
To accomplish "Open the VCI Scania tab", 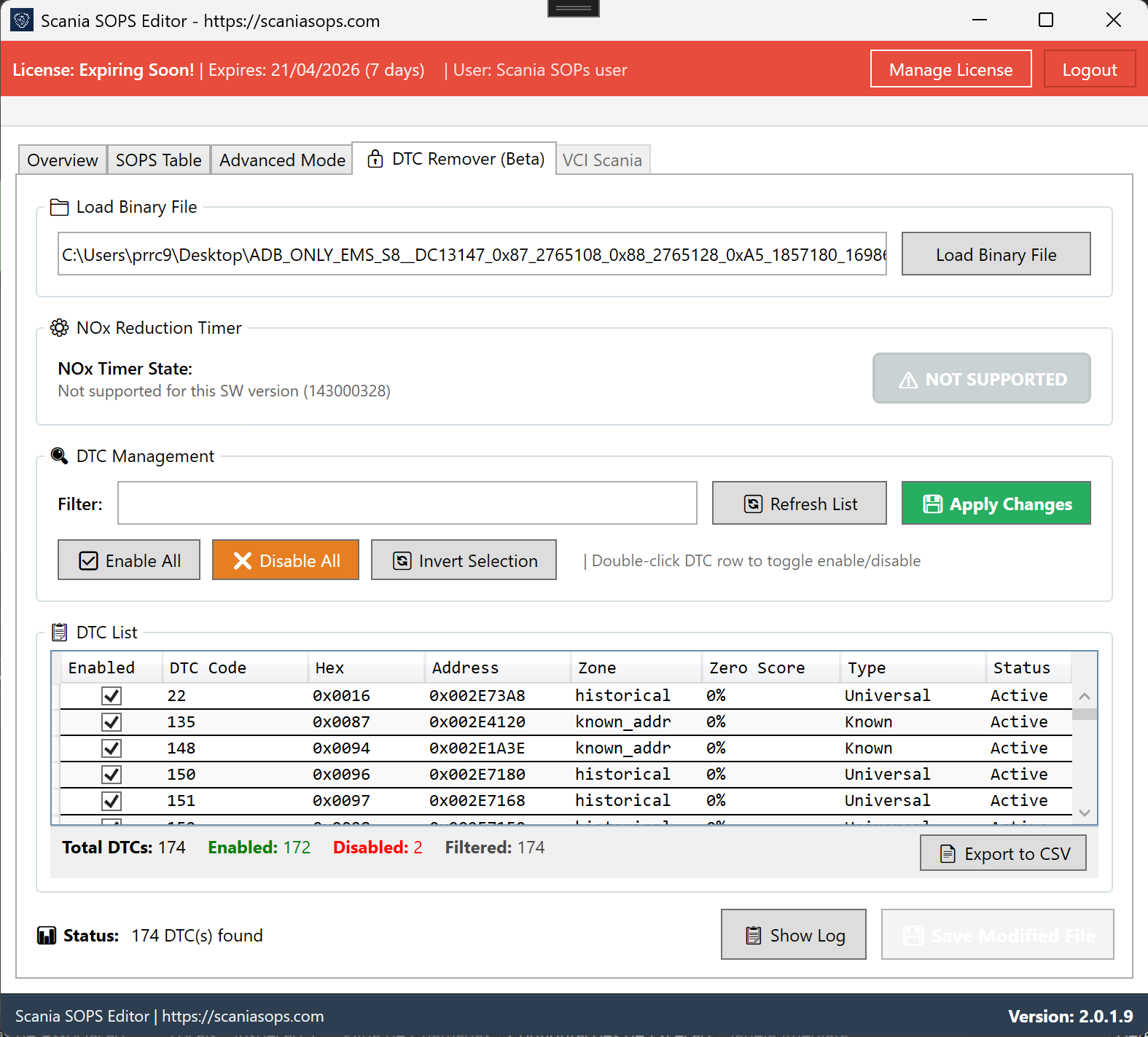I will pos(603,160).
